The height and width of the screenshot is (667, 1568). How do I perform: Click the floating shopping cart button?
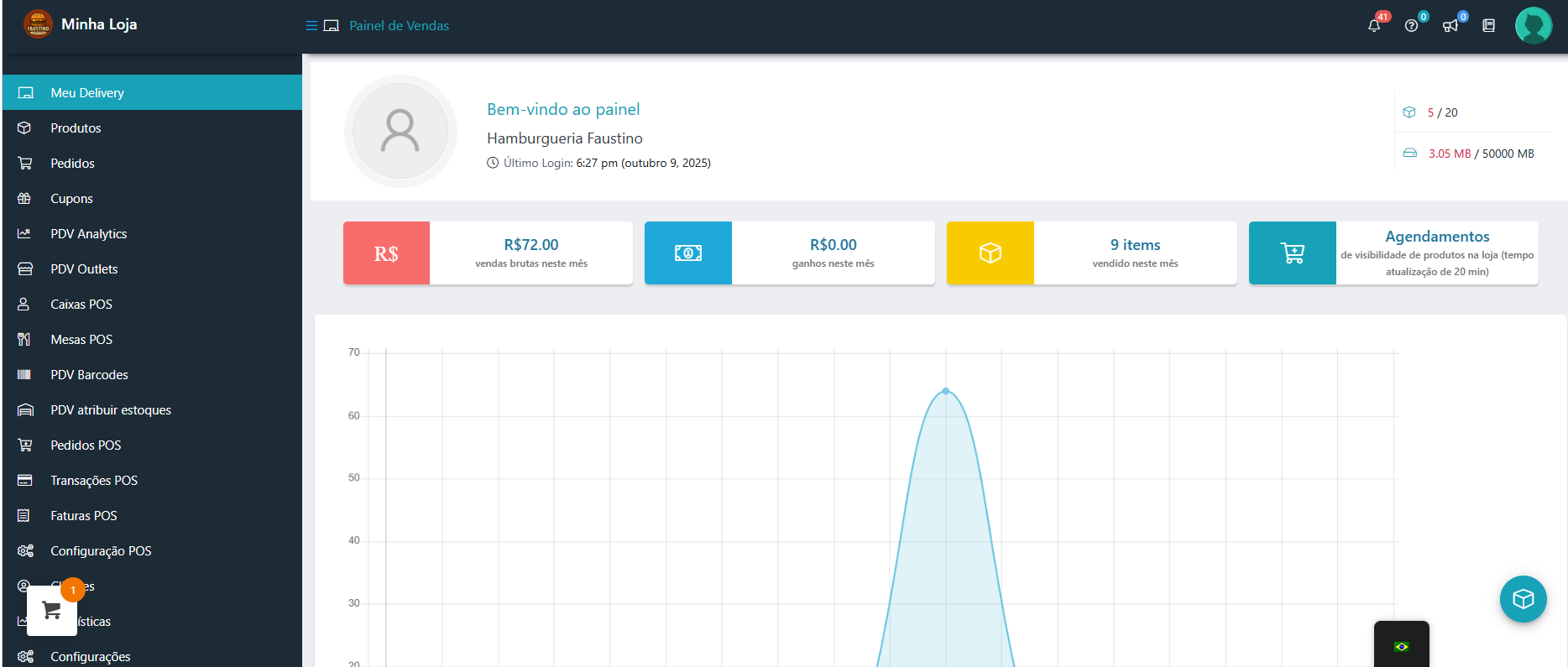pos(52,611)
